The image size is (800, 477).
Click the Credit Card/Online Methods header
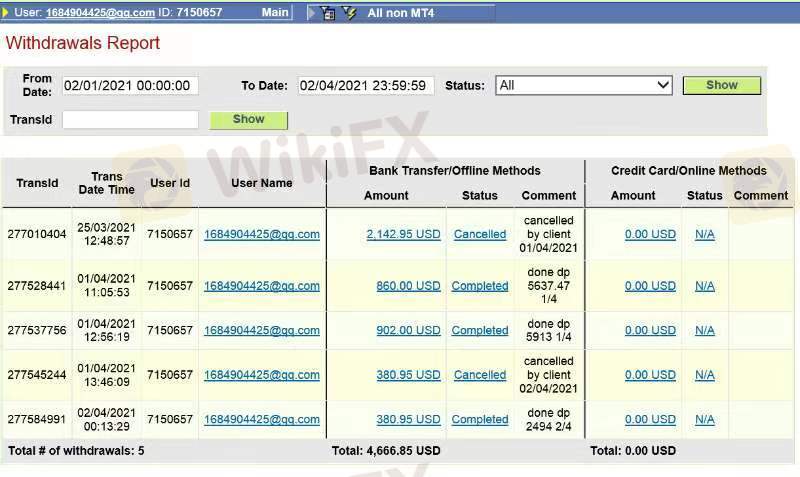689,170
